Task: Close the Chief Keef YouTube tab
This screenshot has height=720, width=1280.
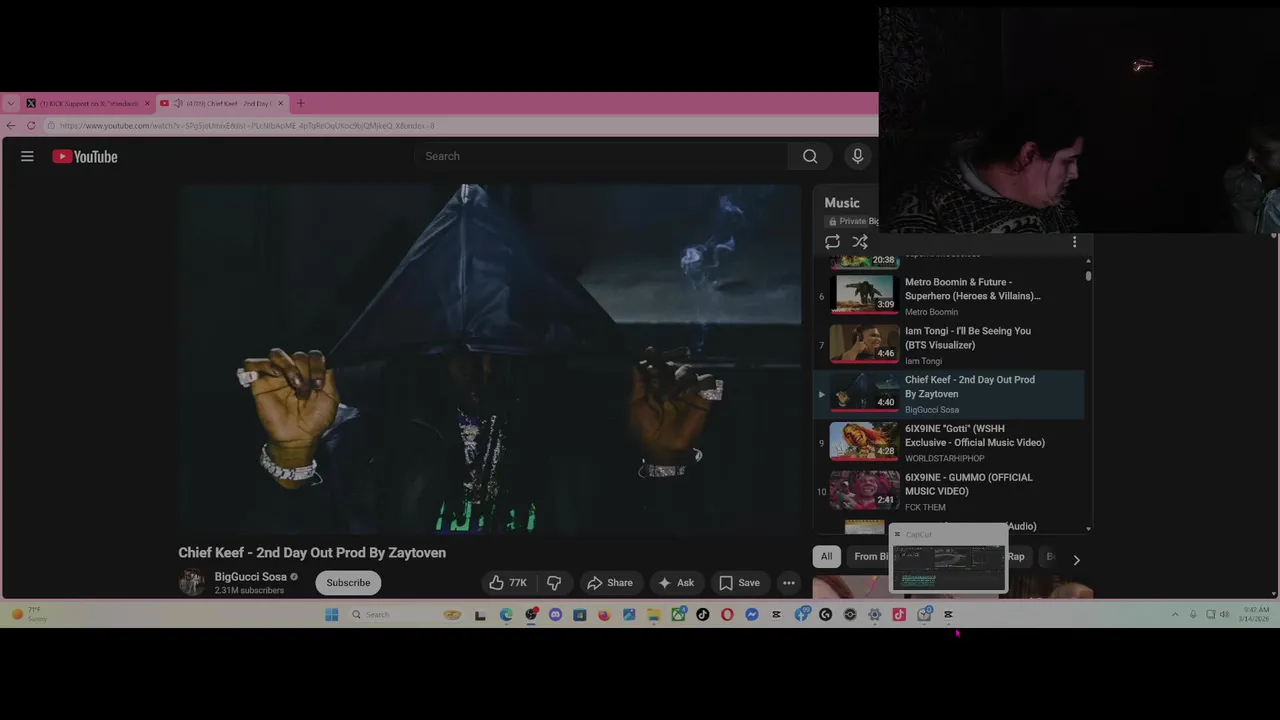Action: 280,103
